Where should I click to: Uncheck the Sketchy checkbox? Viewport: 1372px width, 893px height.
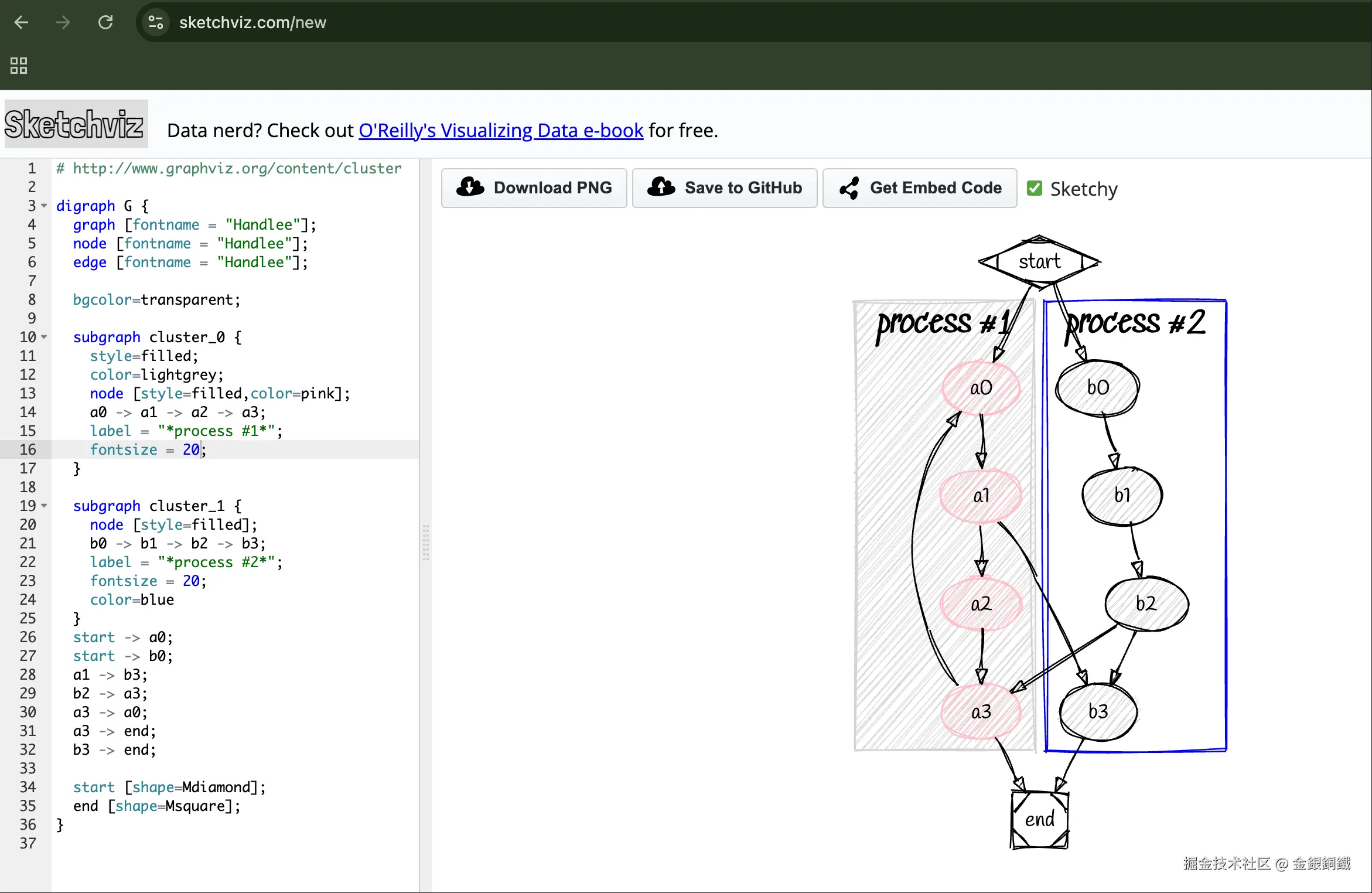[1035, 188]
